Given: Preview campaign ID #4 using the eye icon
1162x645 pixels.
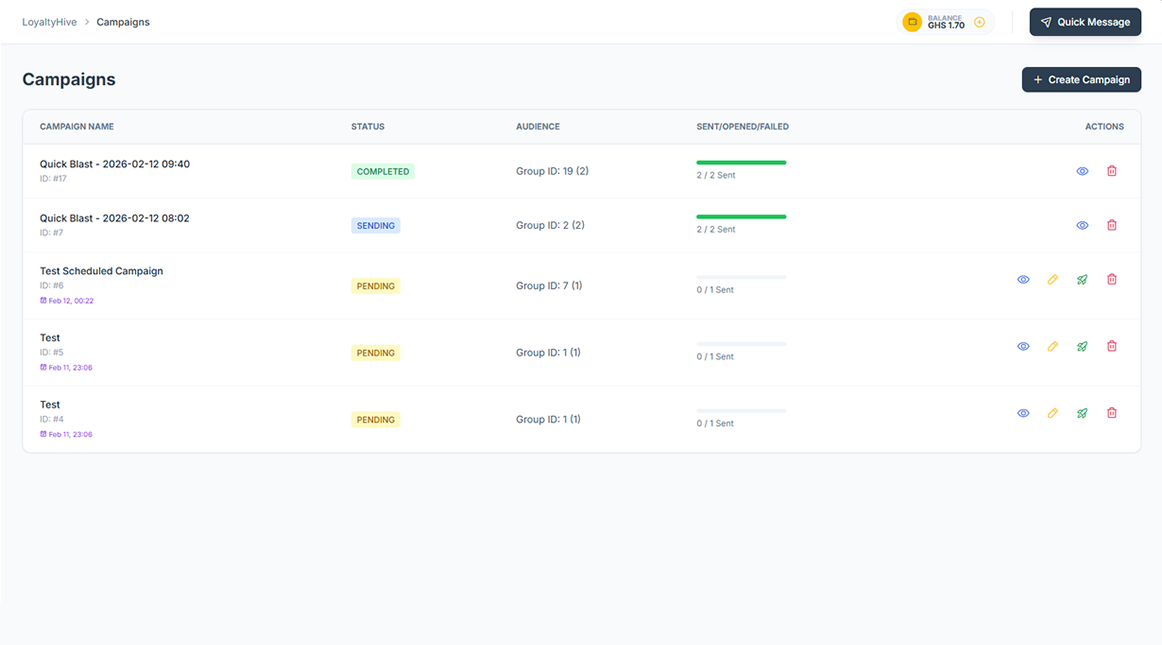Looking at the screenshot, I should (x=1023, y=412).
